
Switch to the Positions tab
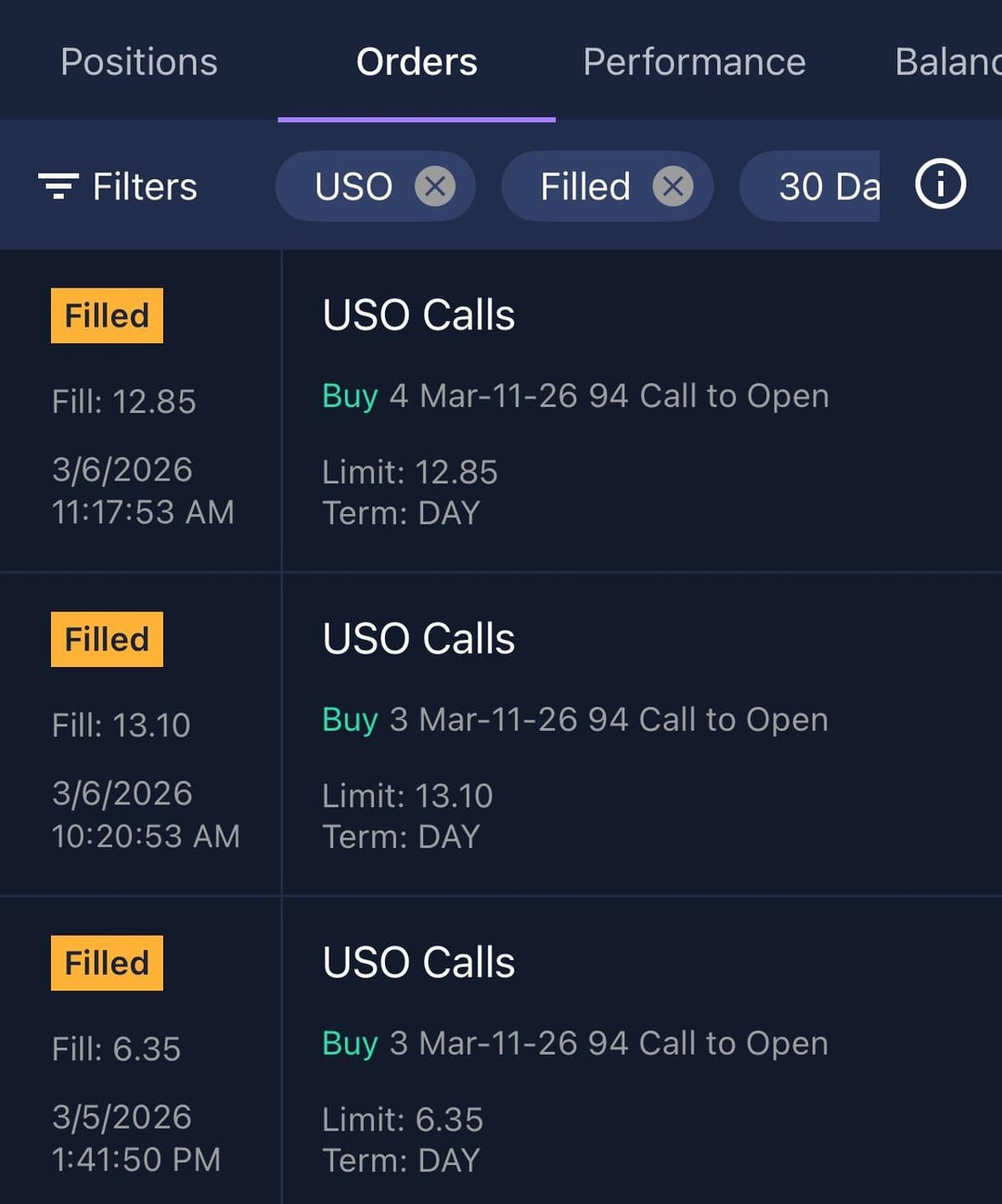pyautogui.click(x=139, y=62)
